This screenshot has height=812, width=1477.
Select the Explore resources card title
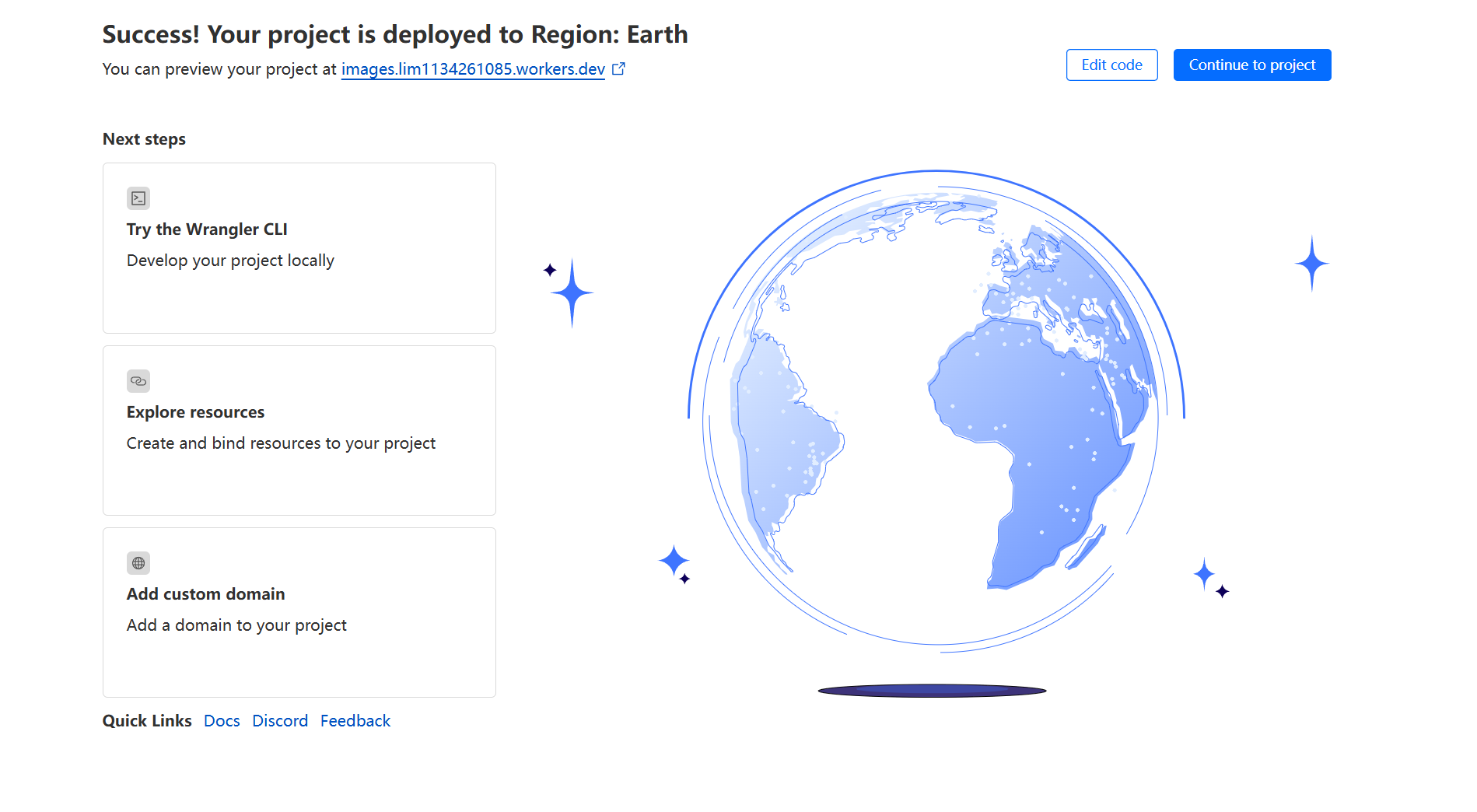pos(195,412)
